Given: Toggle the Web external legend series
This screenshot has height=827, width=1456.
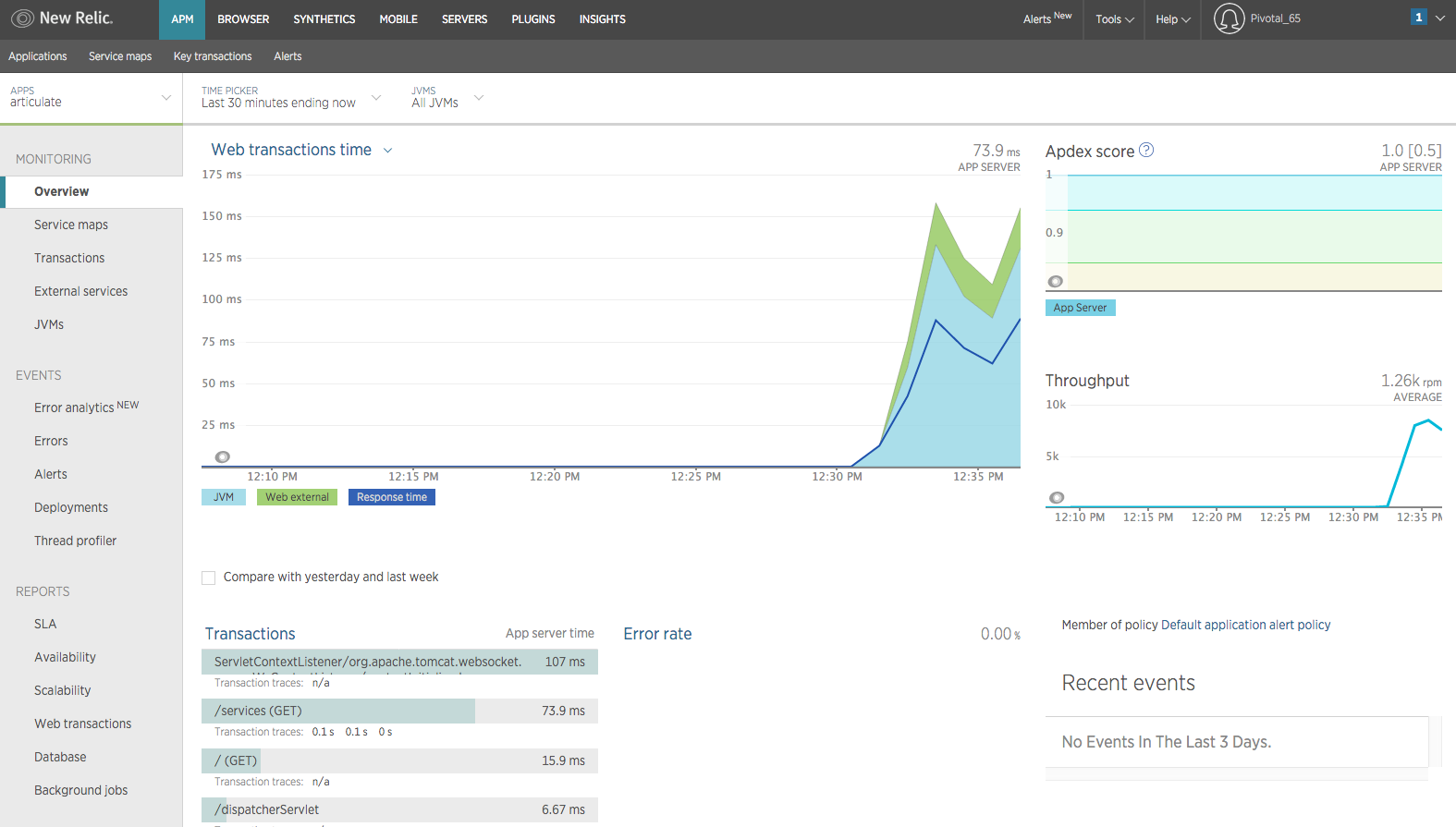Looking at the screenshot, I should coord(297,497).
